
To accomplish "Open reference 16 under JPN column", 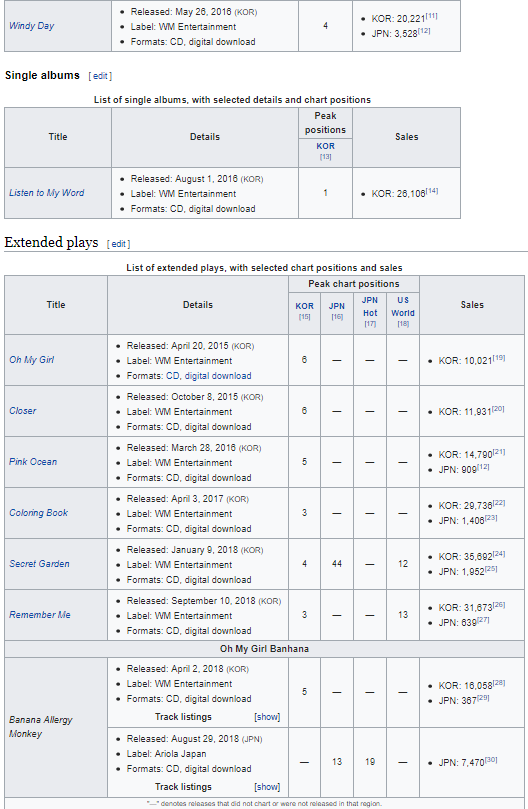I will pyautogui.click(x=337, y=317).
